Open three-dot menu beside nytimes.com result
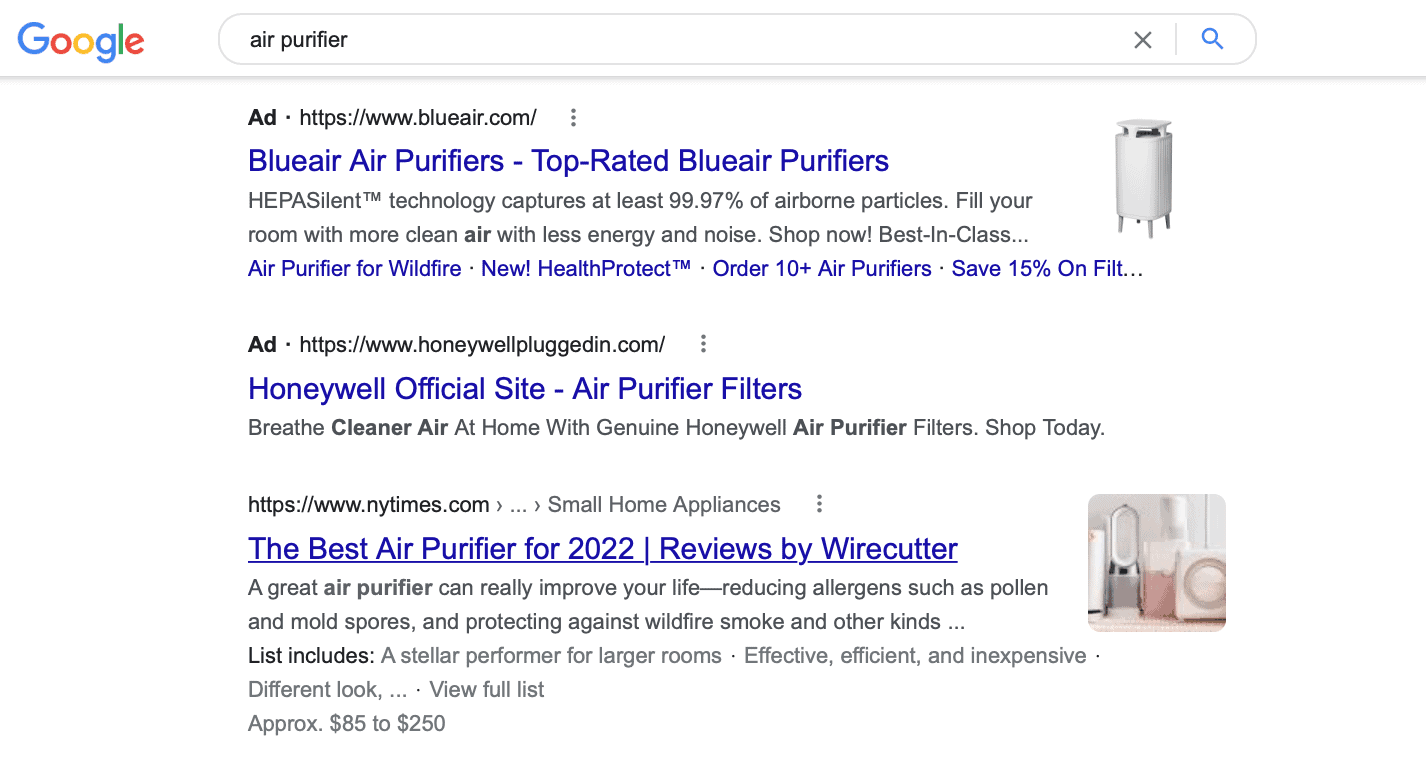 pos(819,504)
